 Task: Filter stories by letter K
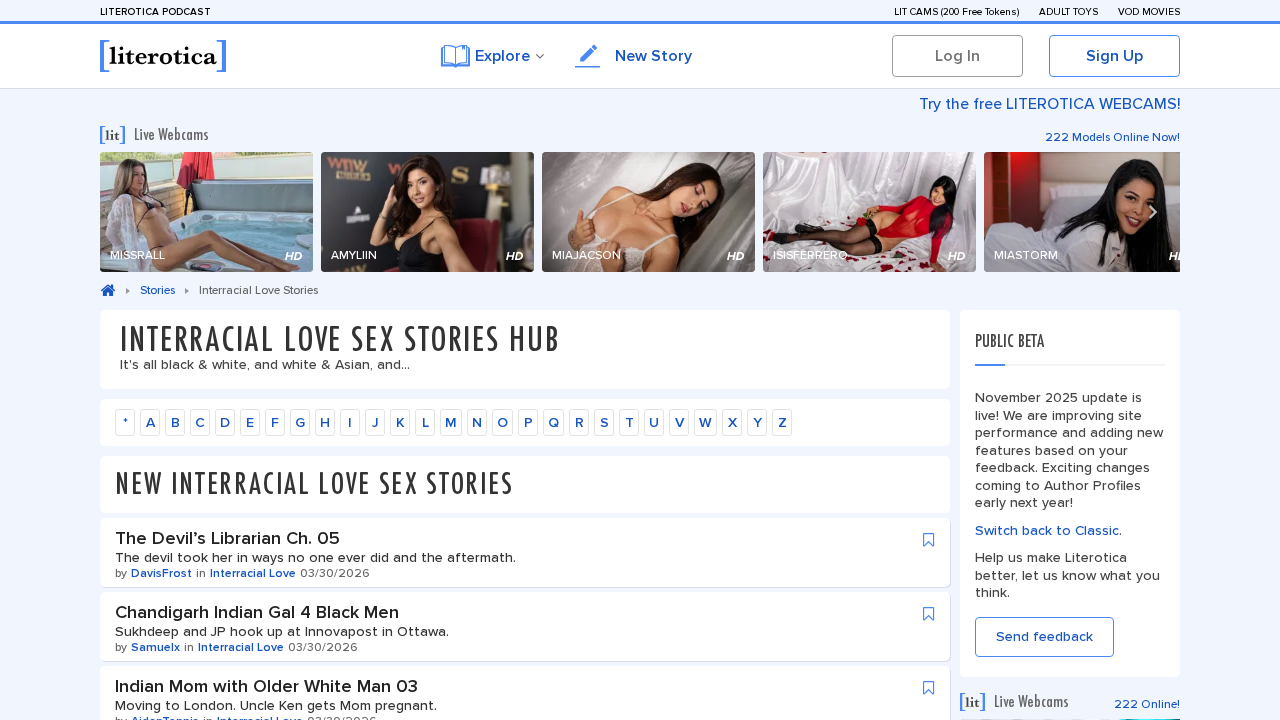(400, 422)
